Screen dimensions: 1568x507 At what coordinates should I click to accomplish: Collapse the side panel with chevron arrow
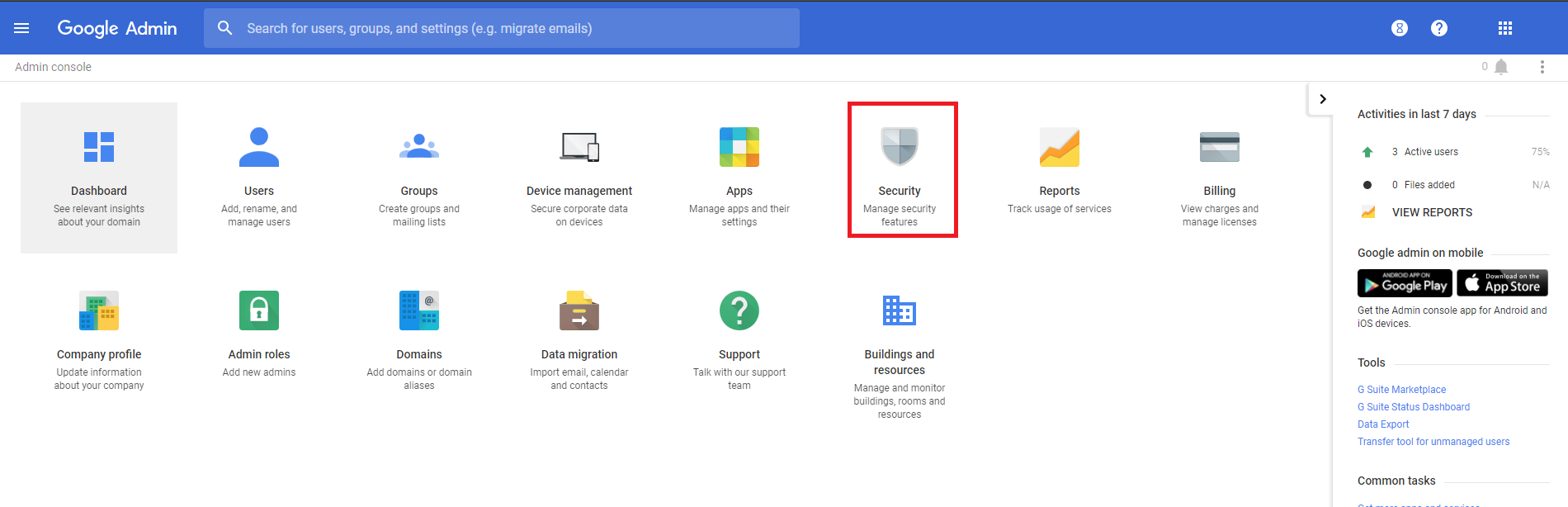click(x=1323, y=99)
